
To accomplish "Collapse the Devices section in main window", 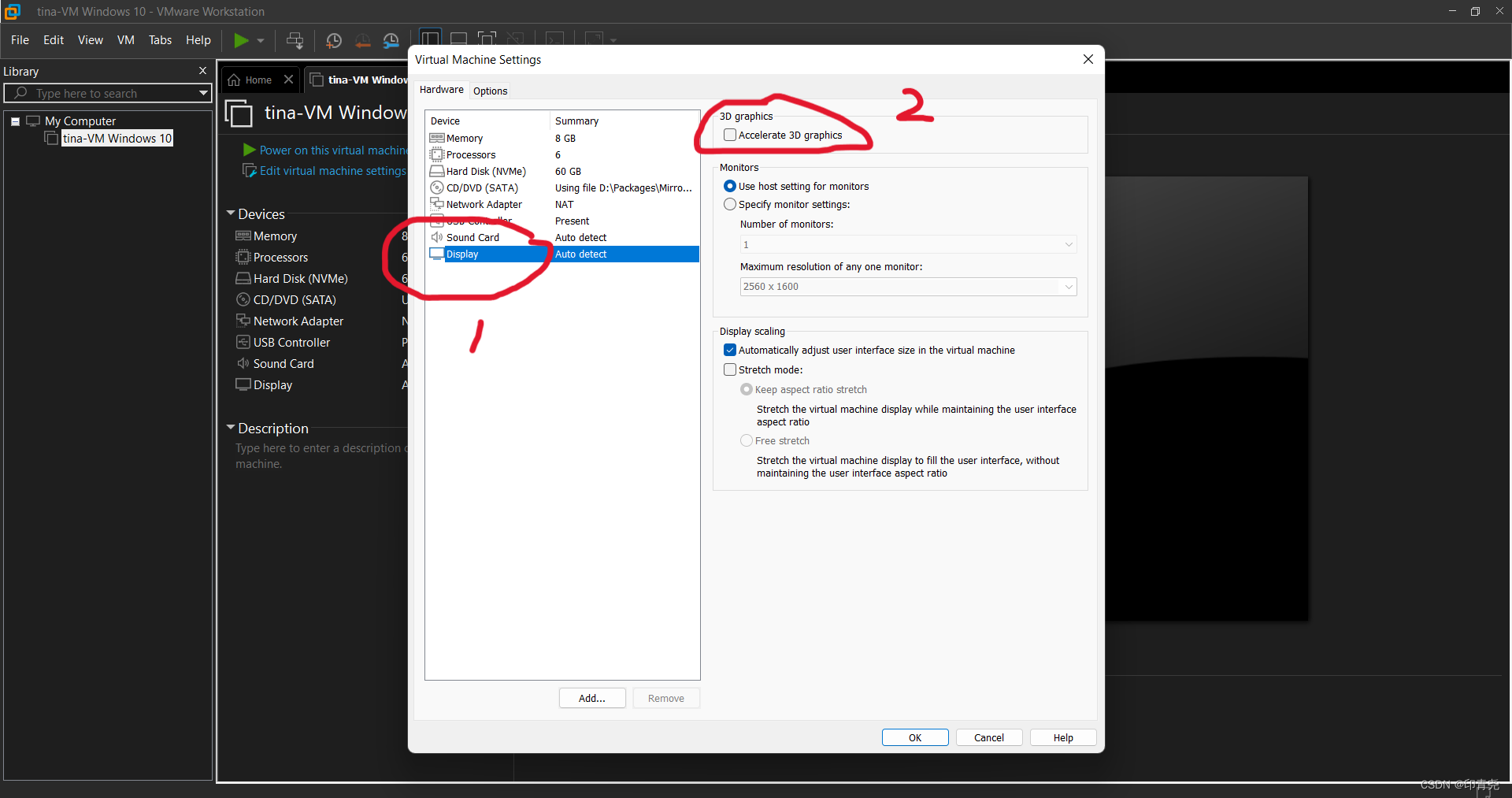I will [231, 213].
